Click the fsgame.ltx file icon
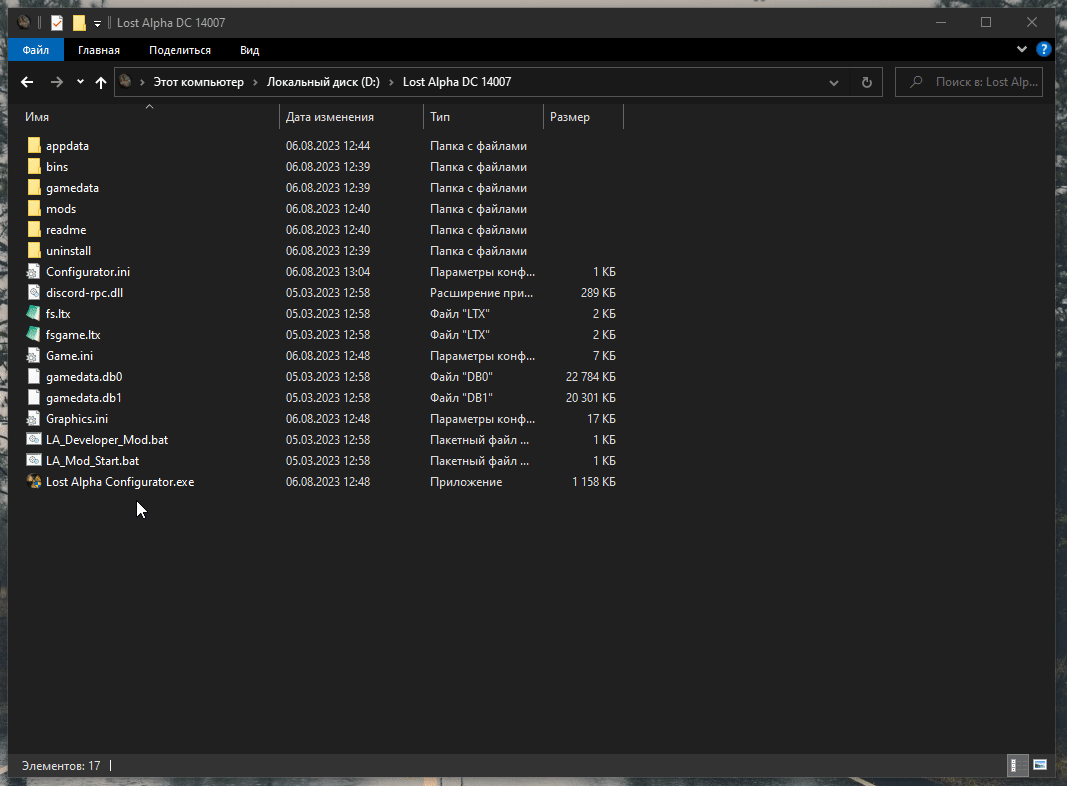Screen dimensions: 1067x786 click(x=33, y=335)
